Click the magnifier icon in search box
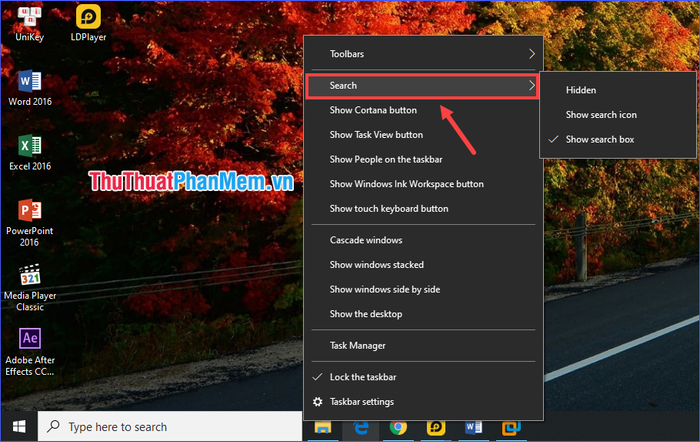The height and width of the screenshot is (442, 700). point(54,426)
